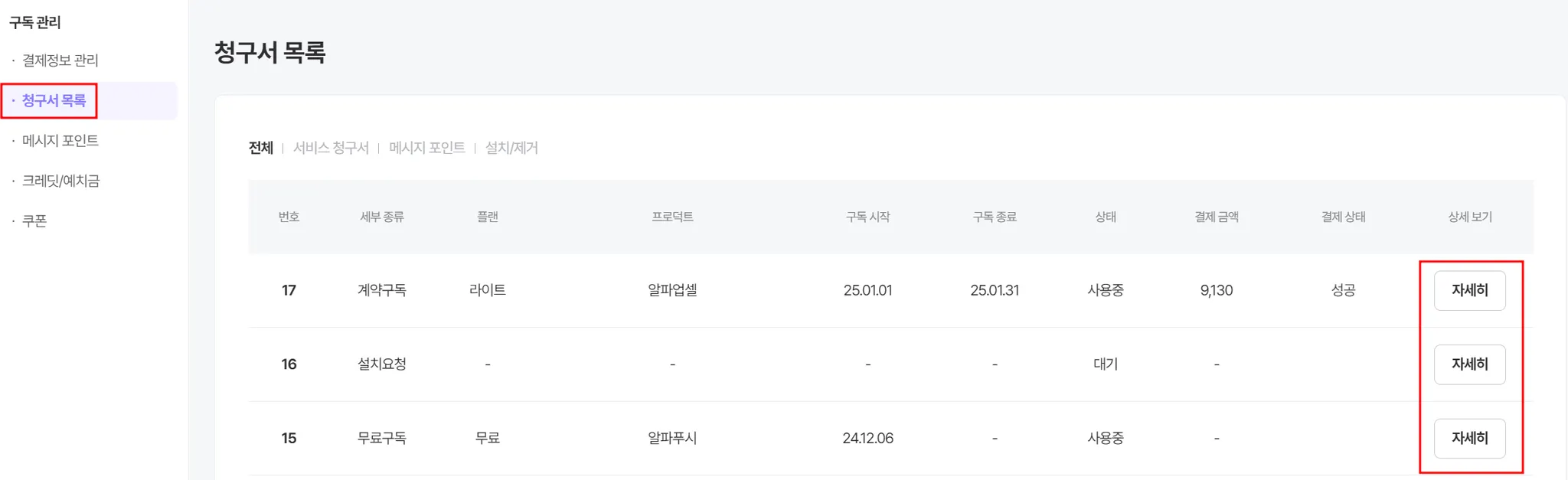Select 청구서 목록 sidebar item
Screen dimensions: 1568x480
(54, 101)
